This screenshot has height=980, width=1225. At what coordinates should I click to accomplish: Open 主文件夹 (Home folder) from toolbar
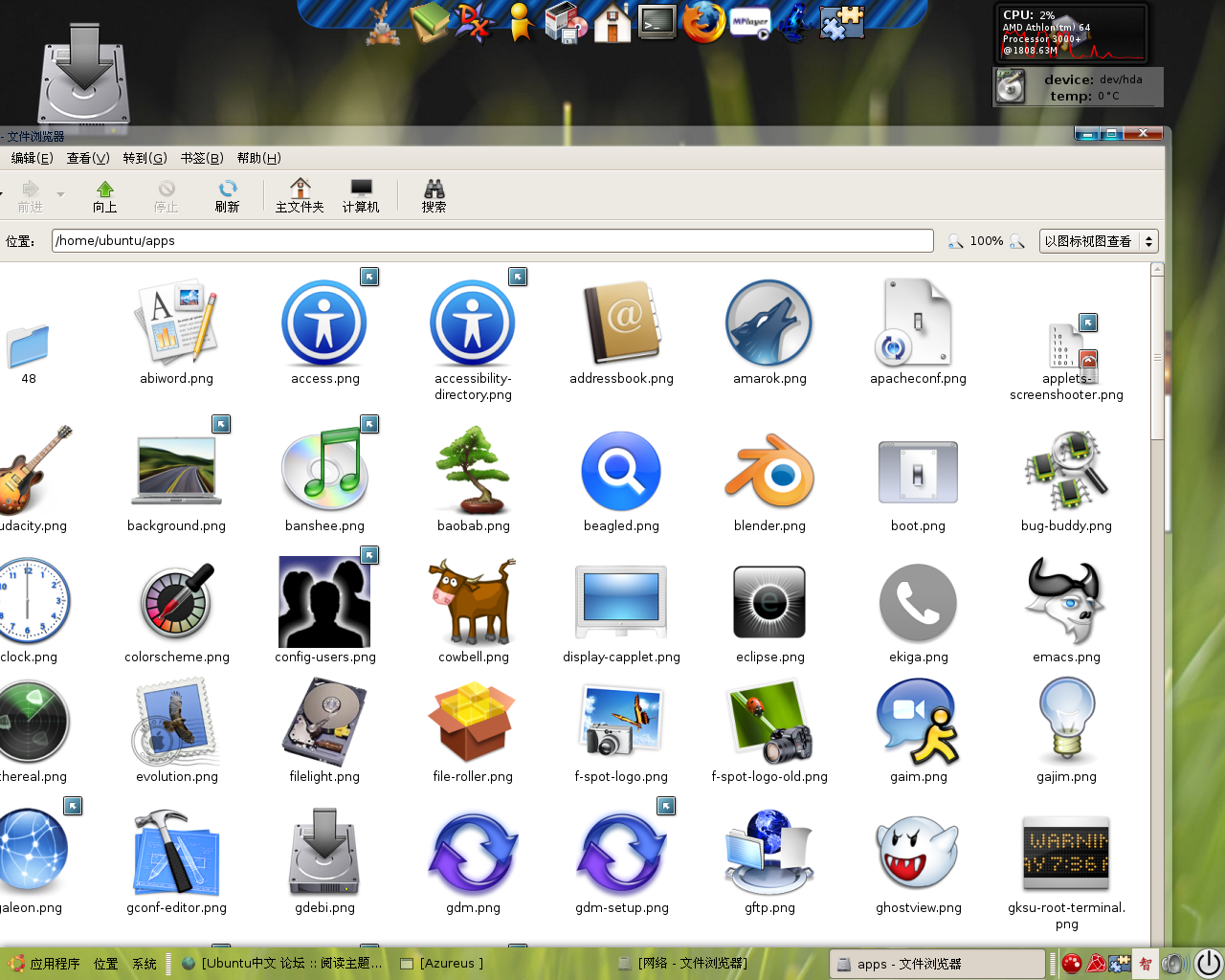300,196
